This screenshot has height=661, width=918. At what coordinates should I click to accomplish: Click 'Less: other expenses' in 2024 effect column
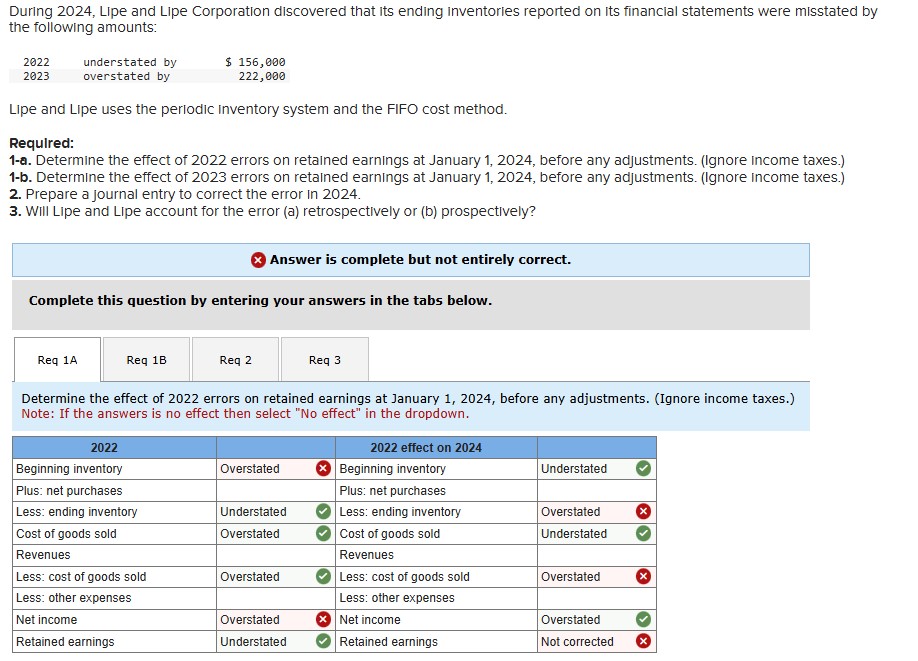[397, 598]
